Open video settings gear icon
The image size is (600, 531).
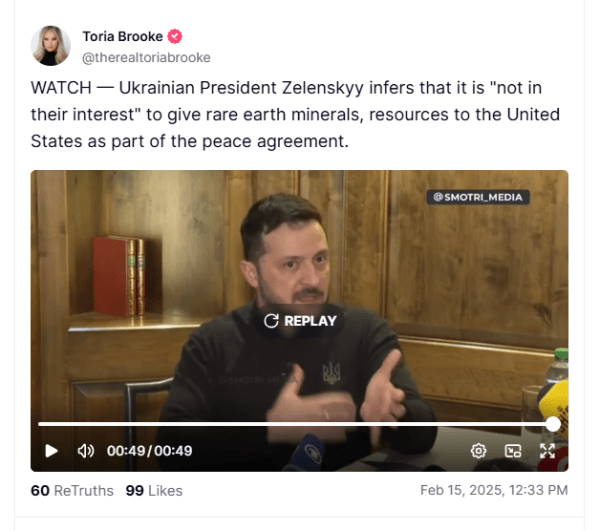click(478, 451)
